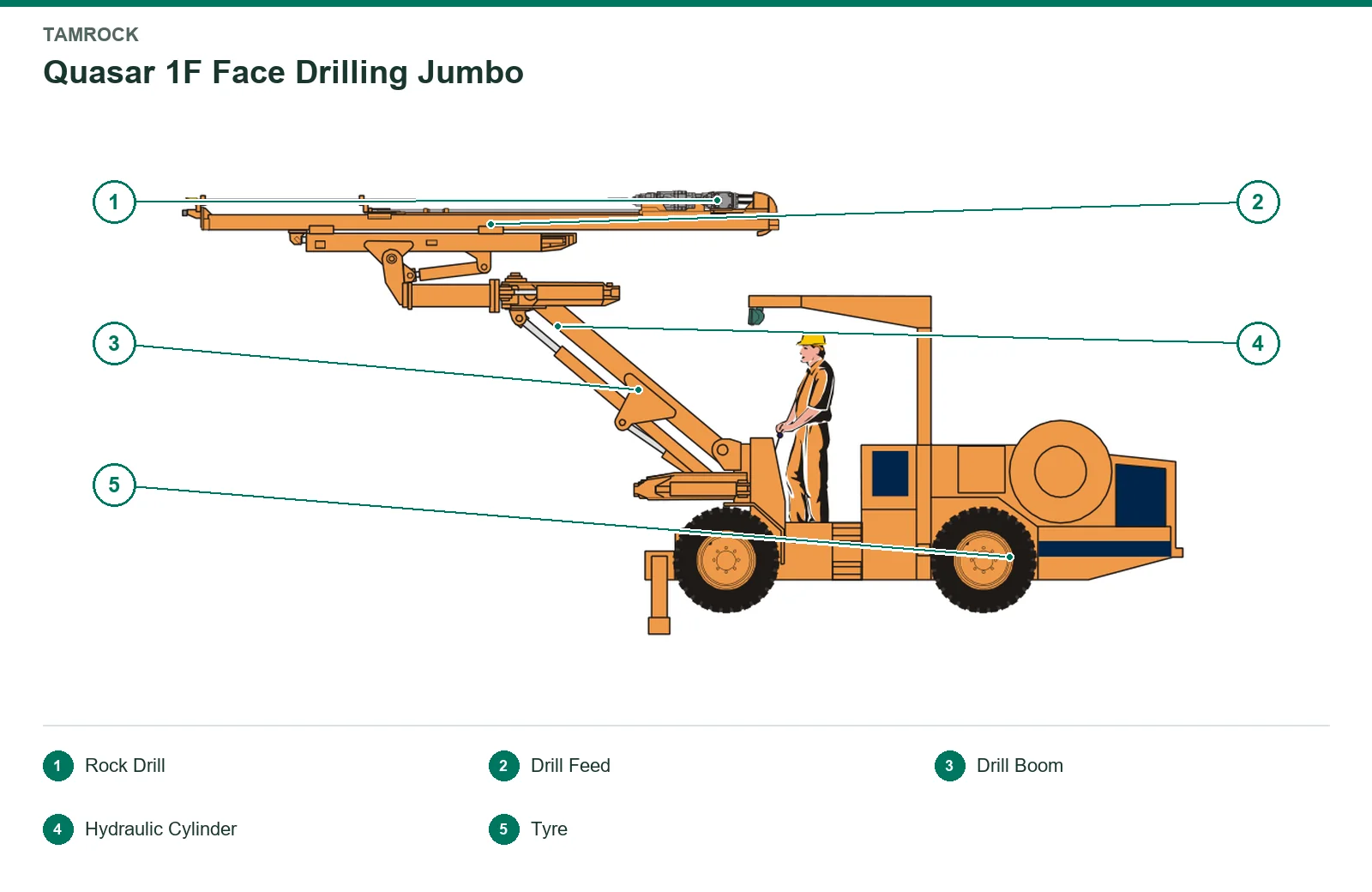Screen dimensions: 1372x892
Task: Select legend badge 1 next to Rock Drill
Action: click(58, 766)
